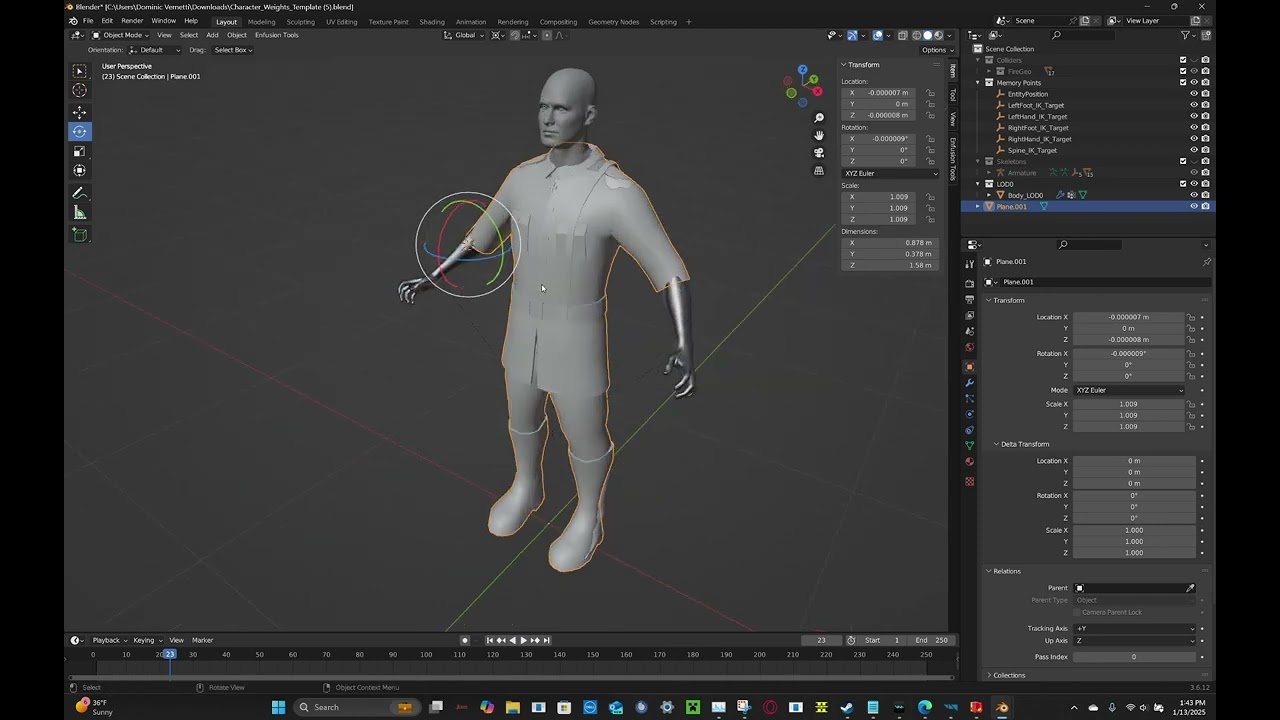
Task: Open the Object Data green triangle tab
Action: pos(969,445)
